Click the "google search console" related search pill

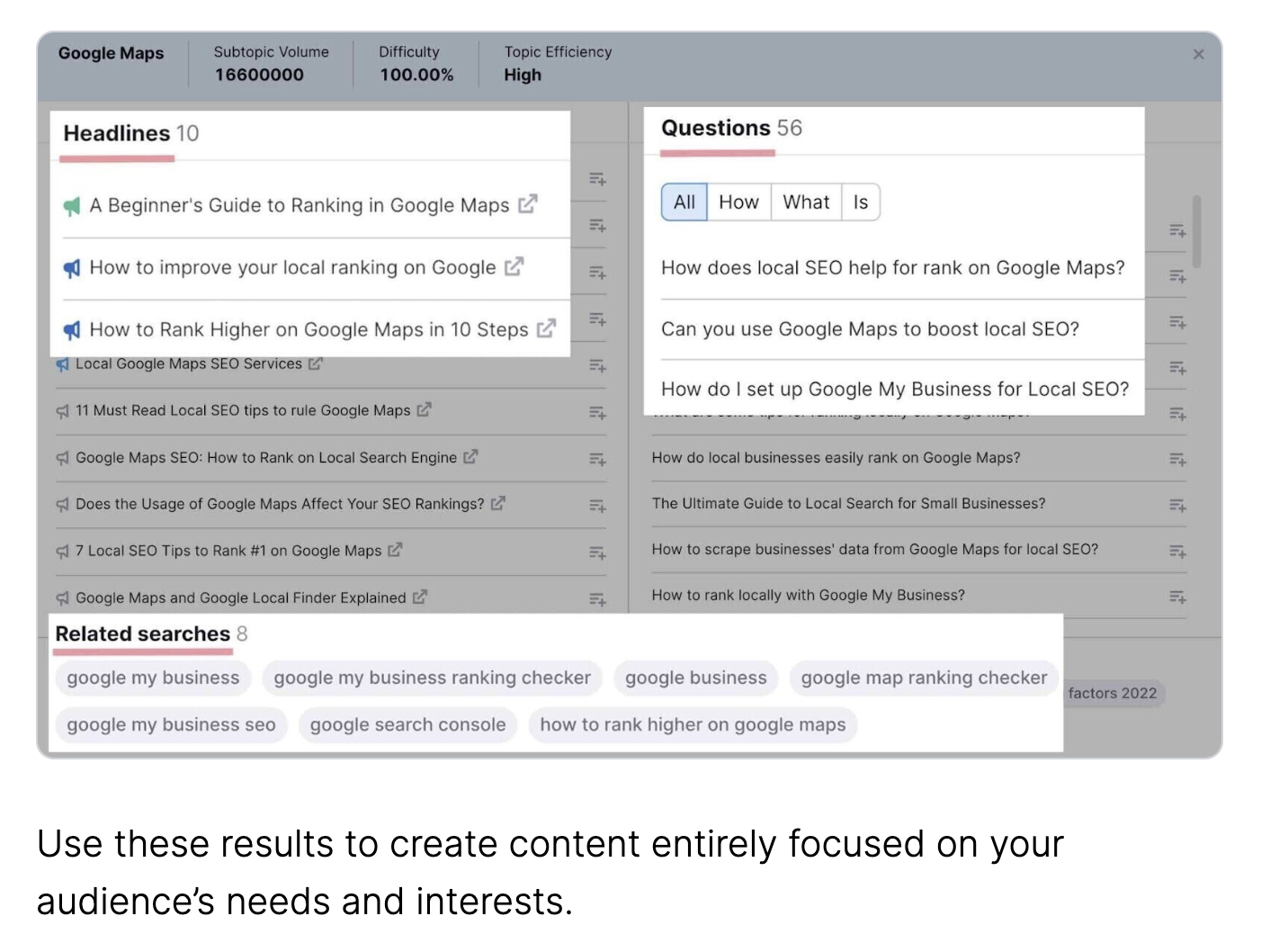click(x=407, y=724)
